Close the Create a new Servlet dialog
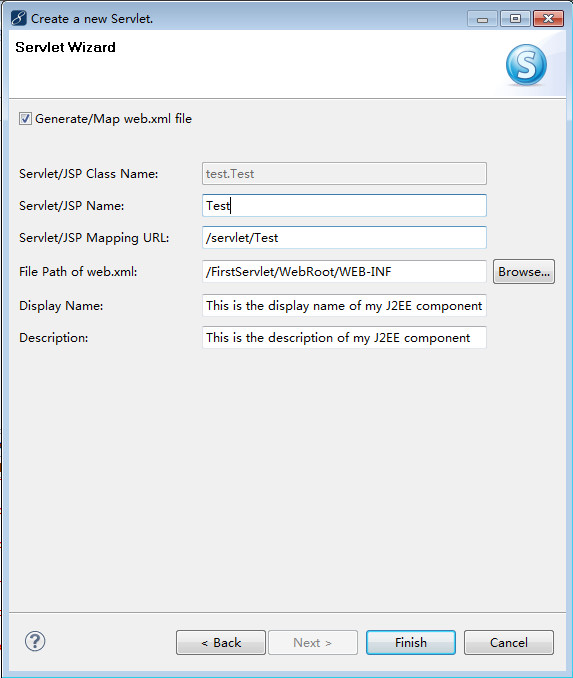Screen dimensions: 573x678 (548, 19)
